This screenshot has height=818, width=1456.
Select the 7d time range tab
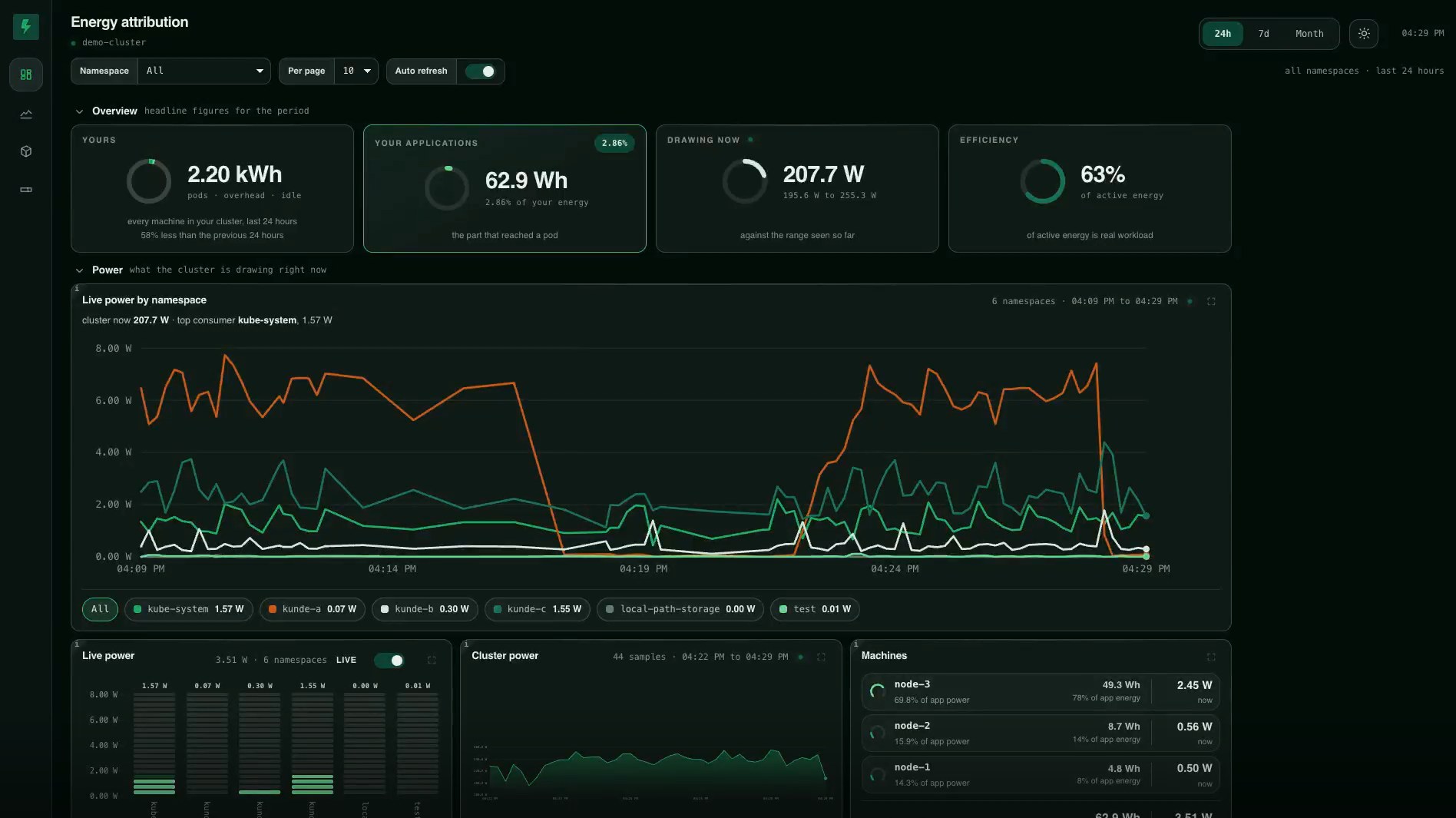(1263, 34)
